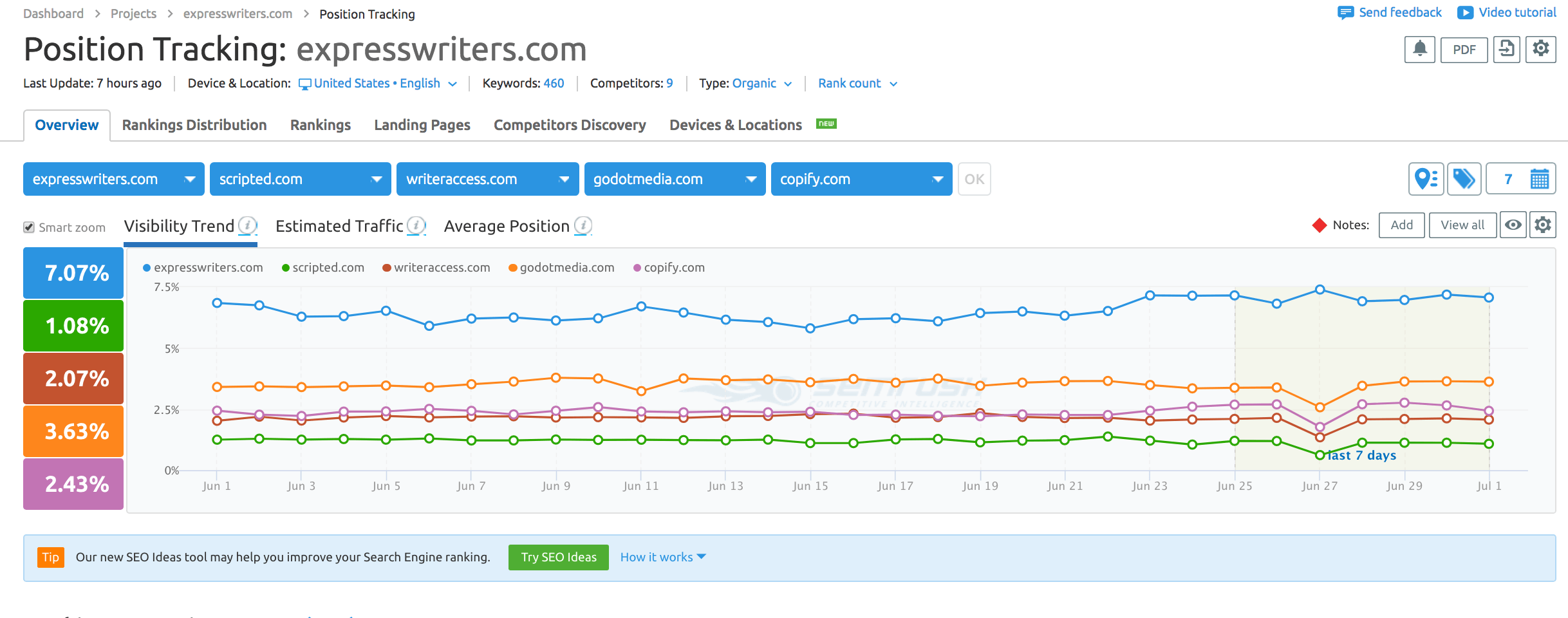Toggle notes visibility eye icon
Viewport: 1568px width, 618px height.
tap(1513, 225)
